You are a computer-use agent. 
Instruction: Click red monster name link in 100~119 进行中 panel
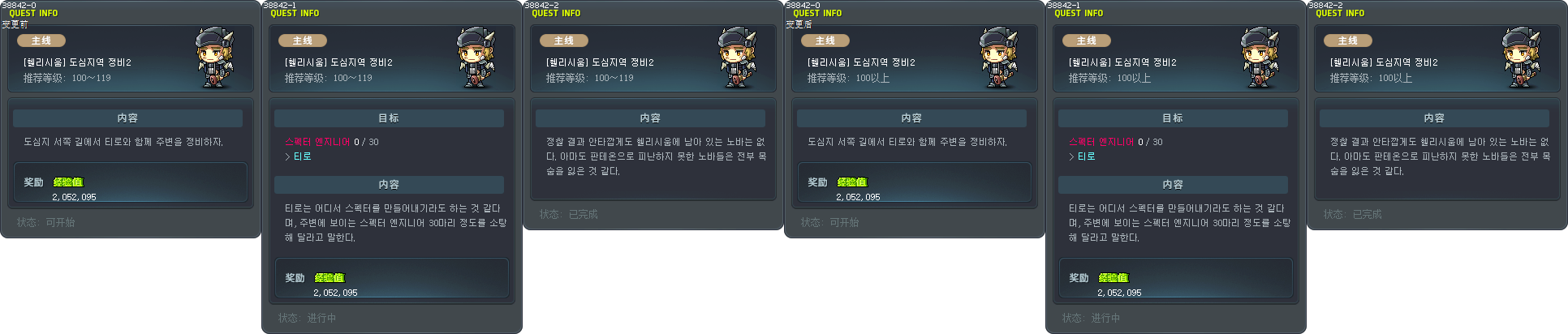(317, 142)
